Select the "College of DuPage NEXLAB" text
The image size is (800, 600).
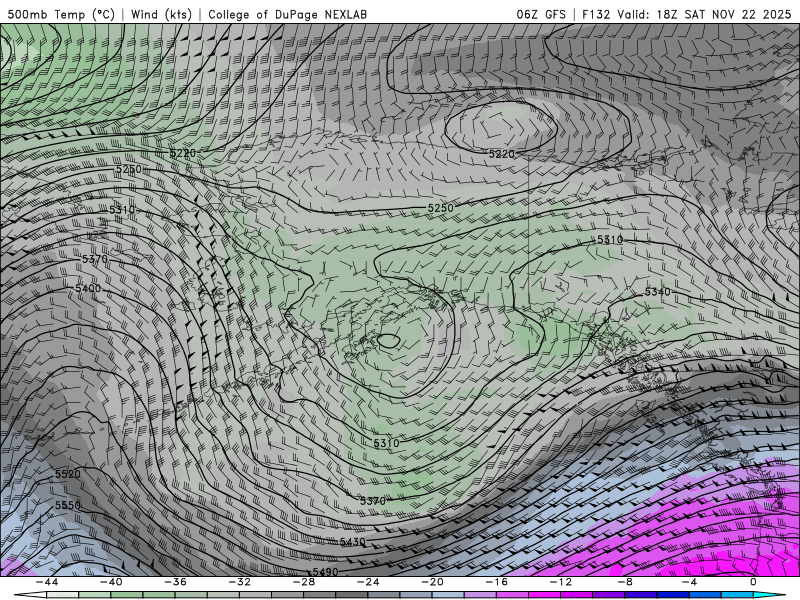(287, 14)
